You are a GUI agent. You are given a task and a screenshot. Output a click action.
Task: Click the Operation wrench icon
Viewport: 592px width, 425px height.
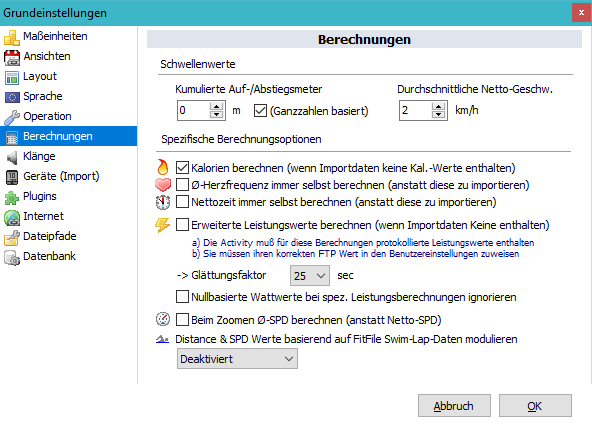[12, 117]
